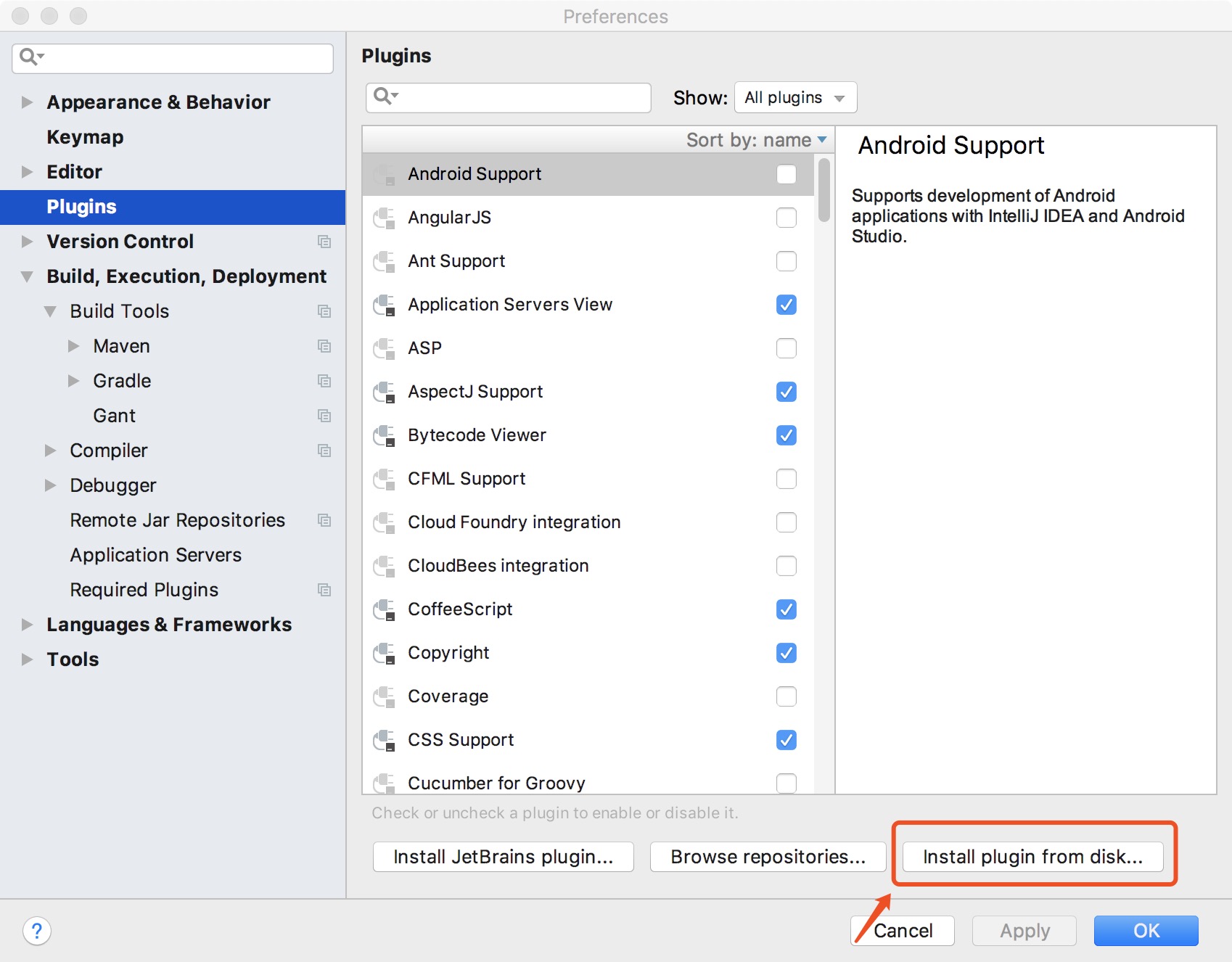This screenshot has height=962, width=1232.
Task: Click Install JetBrains plugin button
Action: [x=504, y=857]
